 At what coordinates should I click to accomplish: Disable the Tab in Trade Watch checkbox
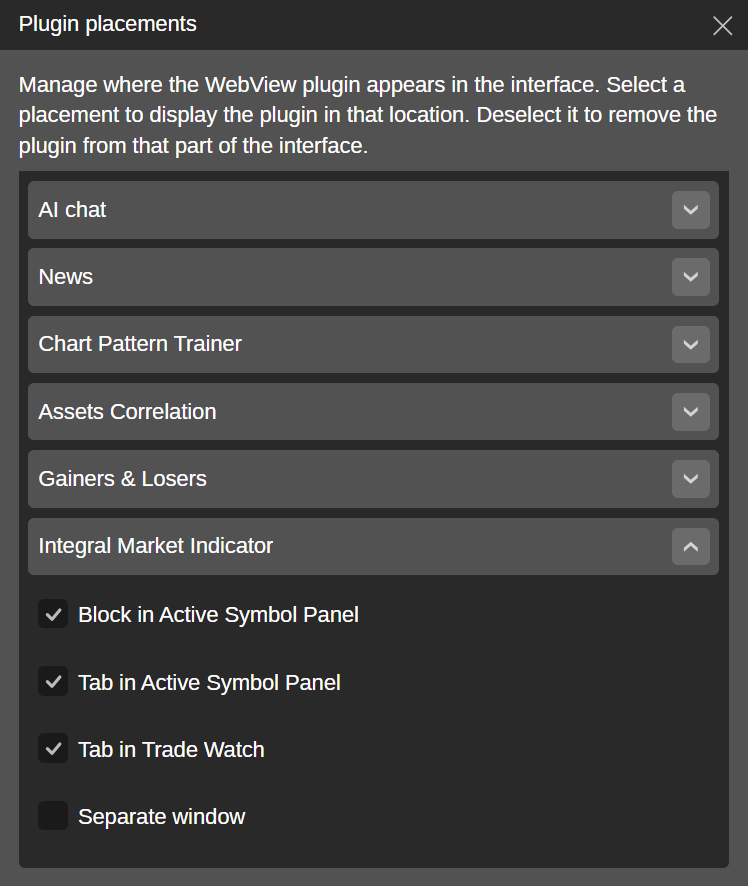(53, 749)
